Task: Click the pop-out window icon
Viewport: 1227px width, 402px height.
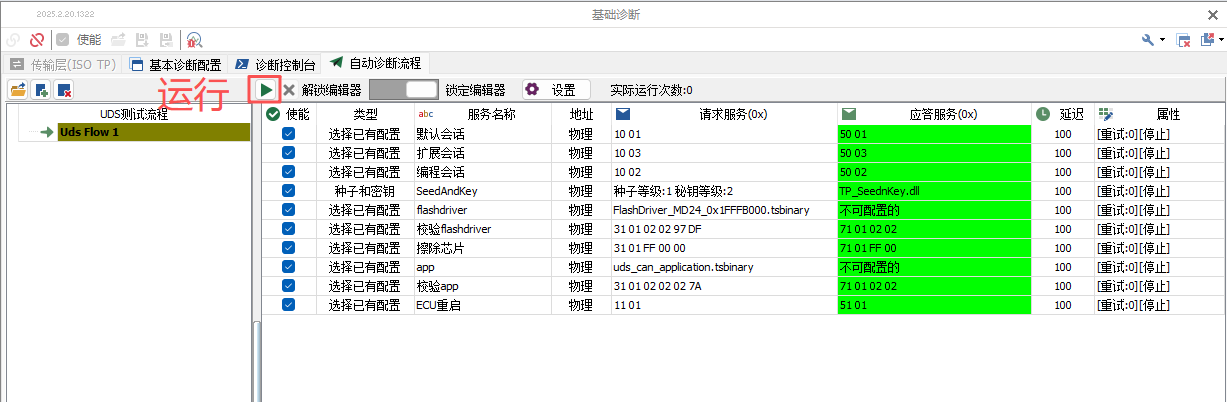Action: pos(1207,40)
